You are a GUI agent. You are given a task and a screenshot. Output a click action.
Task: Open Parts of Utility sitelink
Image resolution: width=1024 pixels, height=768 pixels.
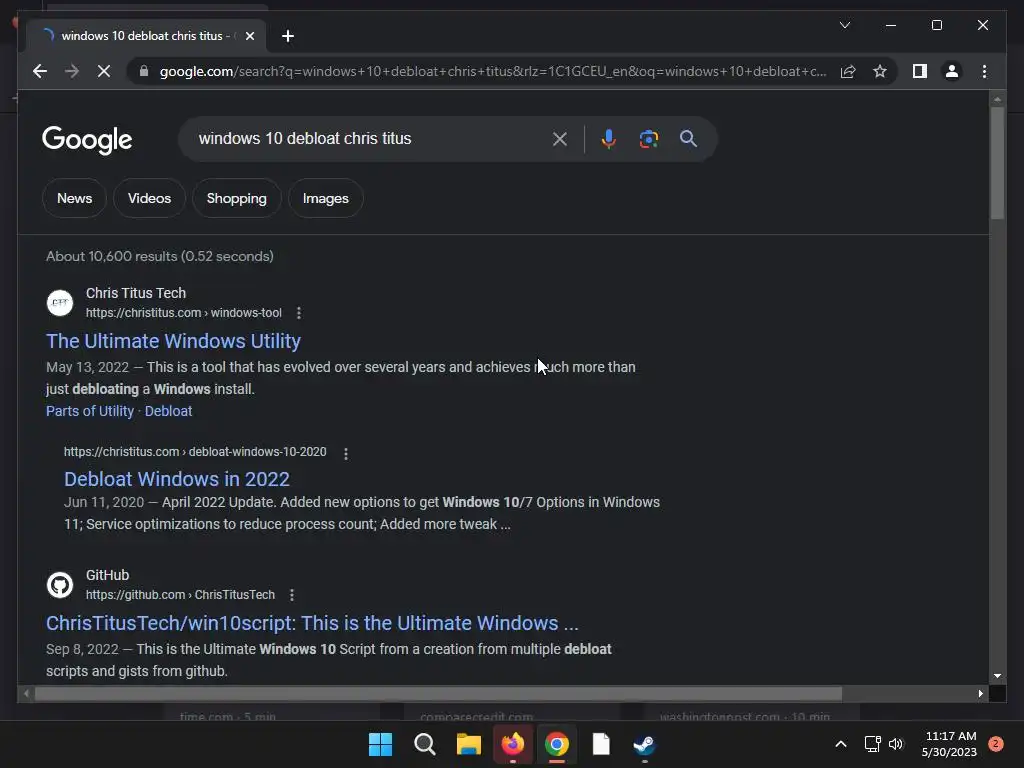[x=89, y=411]
